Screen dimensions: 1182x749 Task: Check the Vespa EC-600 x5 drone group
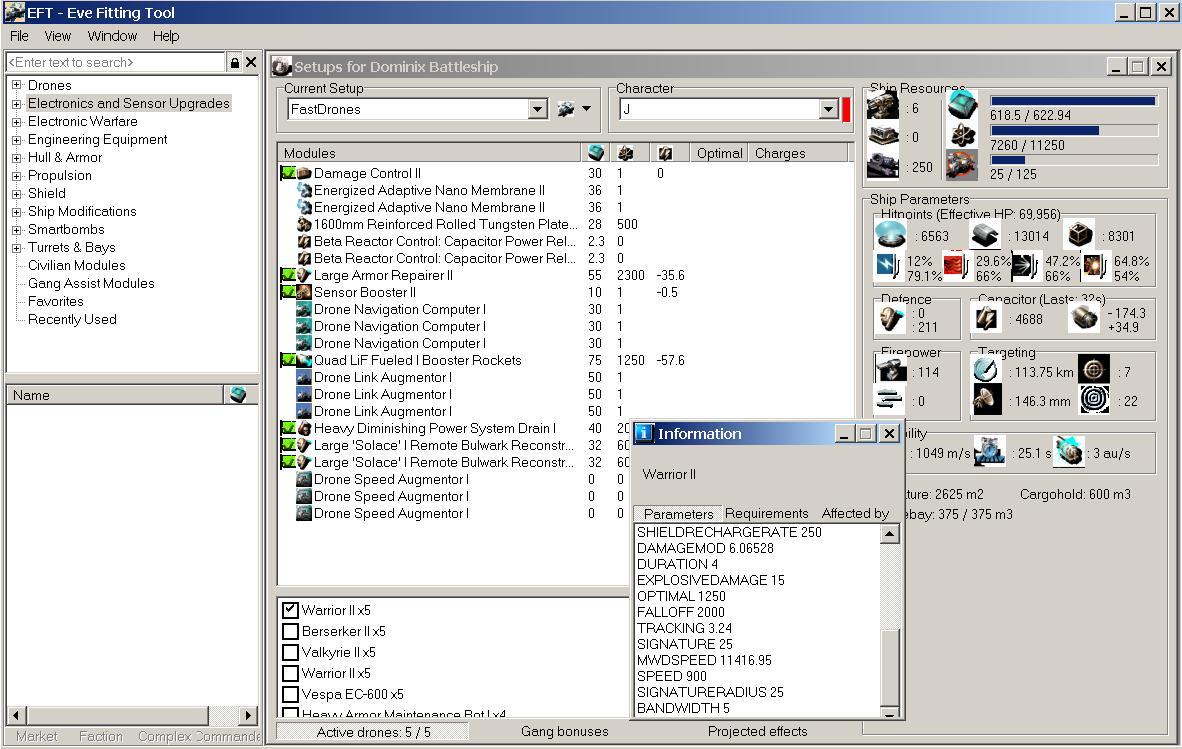coord(290,694)
